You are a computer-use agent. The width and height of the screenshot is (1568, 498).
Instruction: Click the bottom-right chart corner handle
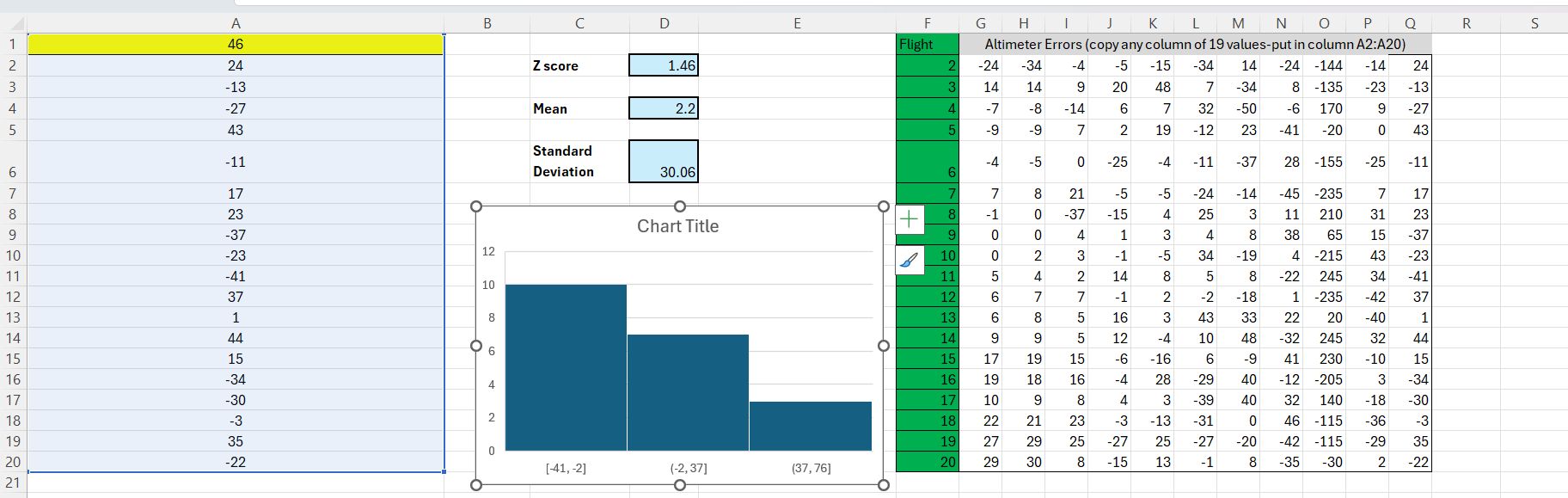click(884, 485)
